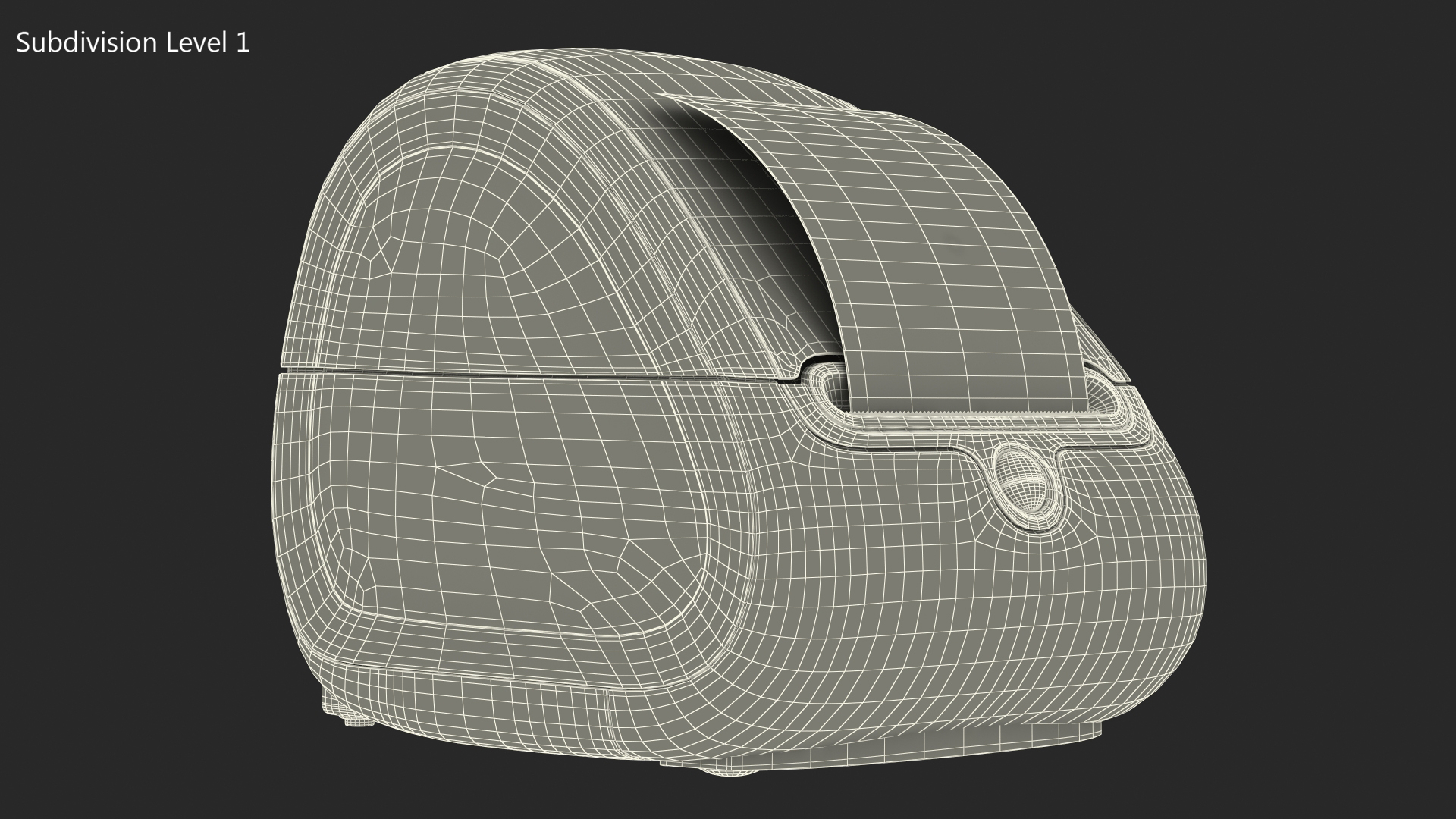Click the number '1' in the overlay label

pyautogui.click(x=243, y=43)
